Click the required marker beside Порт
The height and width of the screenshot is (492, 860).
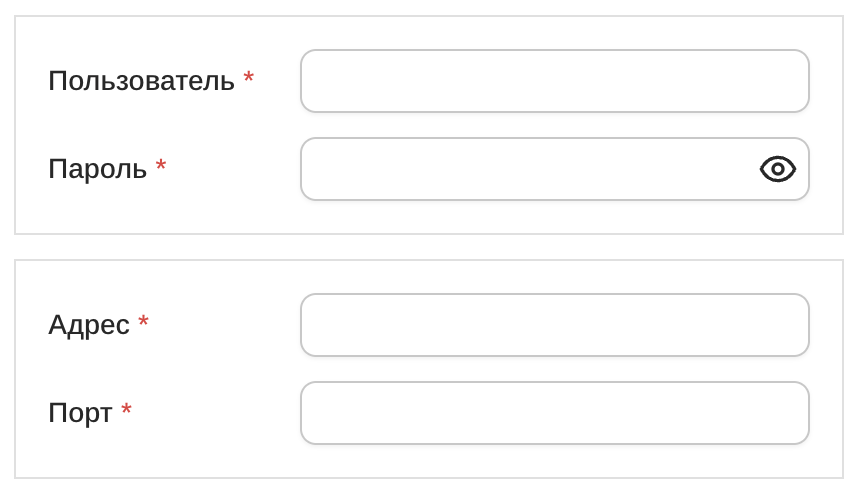pos(127,410)
